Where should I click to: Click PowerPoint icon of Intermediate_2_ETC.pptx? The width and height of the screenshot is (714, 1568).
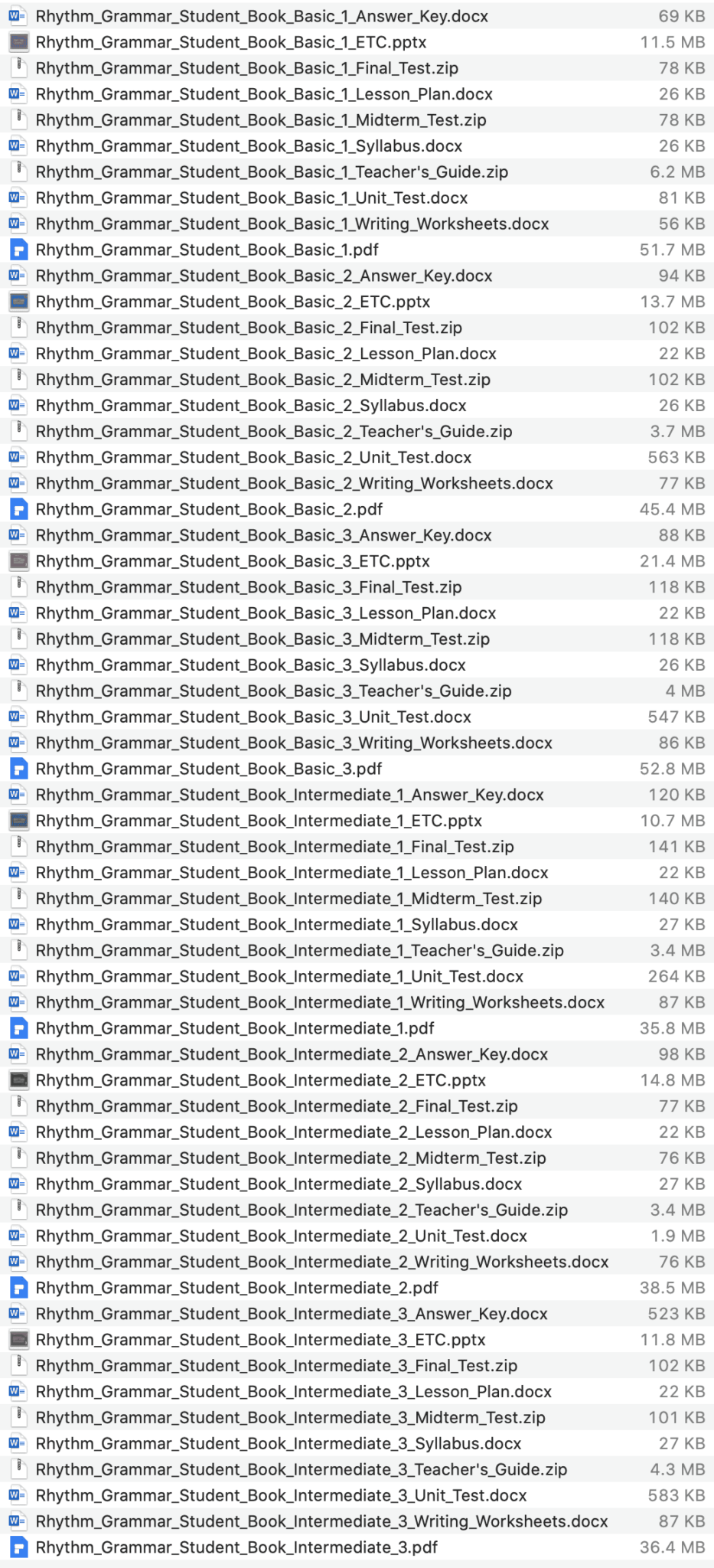(18, 1080)
